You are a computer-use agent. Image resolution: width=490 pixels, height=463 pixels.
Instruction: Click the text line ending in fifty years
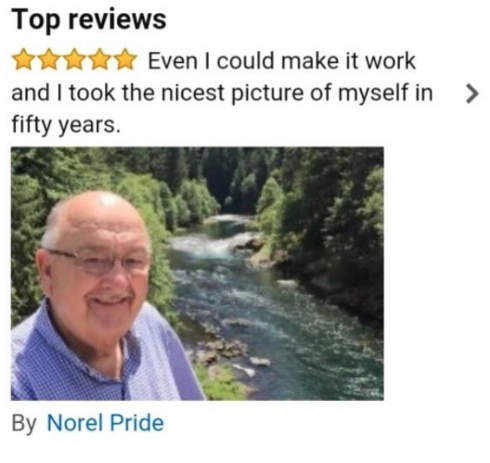pos(66,125)
